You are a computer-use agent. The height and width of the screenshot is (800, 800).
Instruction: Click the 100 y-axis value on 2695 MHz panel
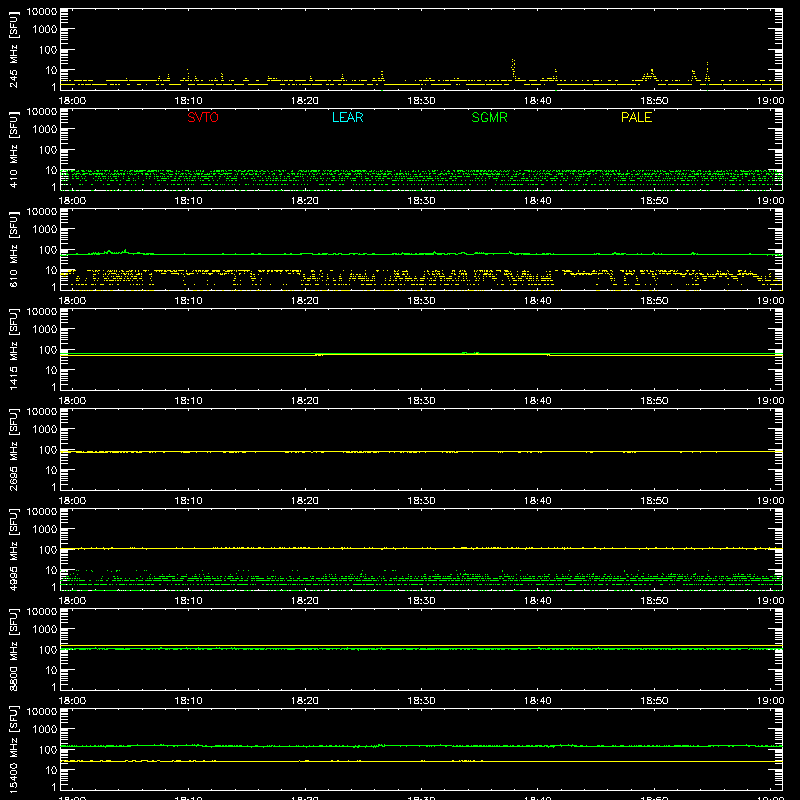(48, 450)
